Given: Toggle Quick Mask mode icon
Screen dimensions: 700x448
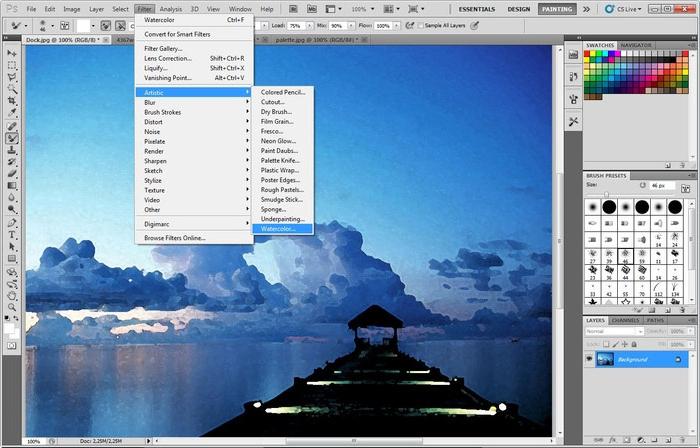Looking at the screenshot, I should pyautogui.click(x=12, y=346).
